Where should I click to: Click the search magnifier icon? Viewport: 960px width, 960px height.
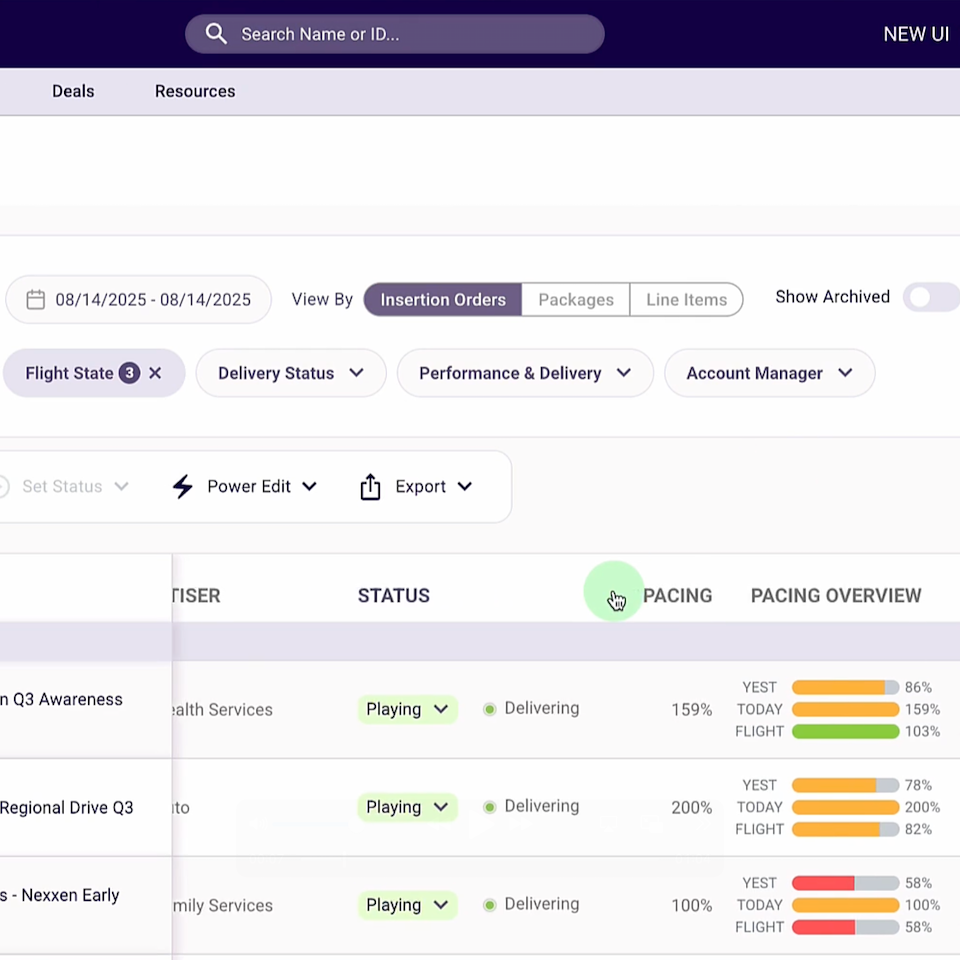point(216,34)
